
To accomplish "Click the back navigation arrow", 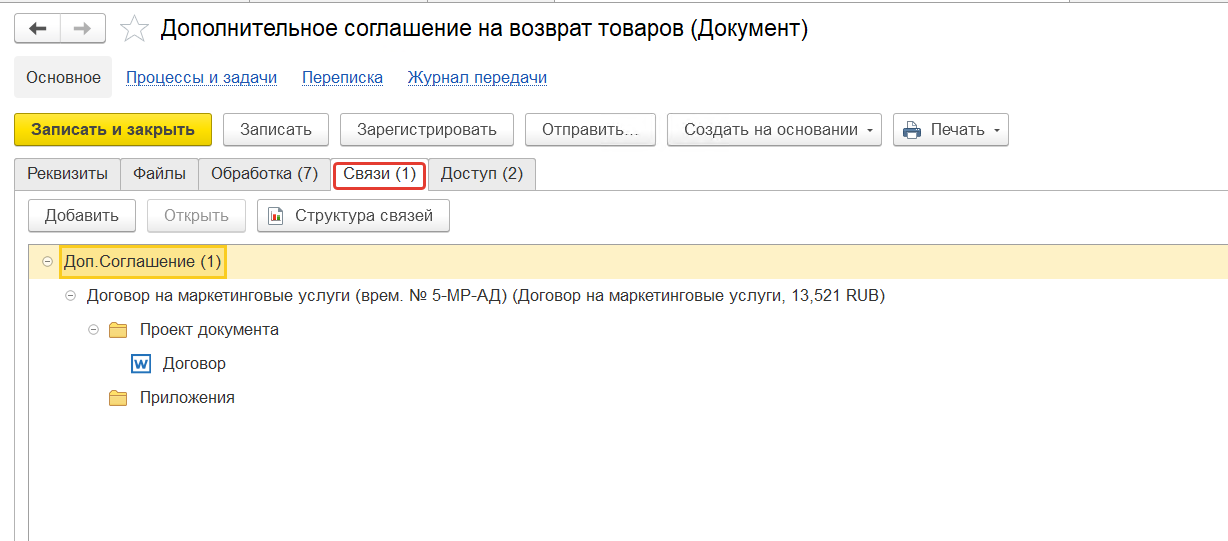I will (38, 29).
